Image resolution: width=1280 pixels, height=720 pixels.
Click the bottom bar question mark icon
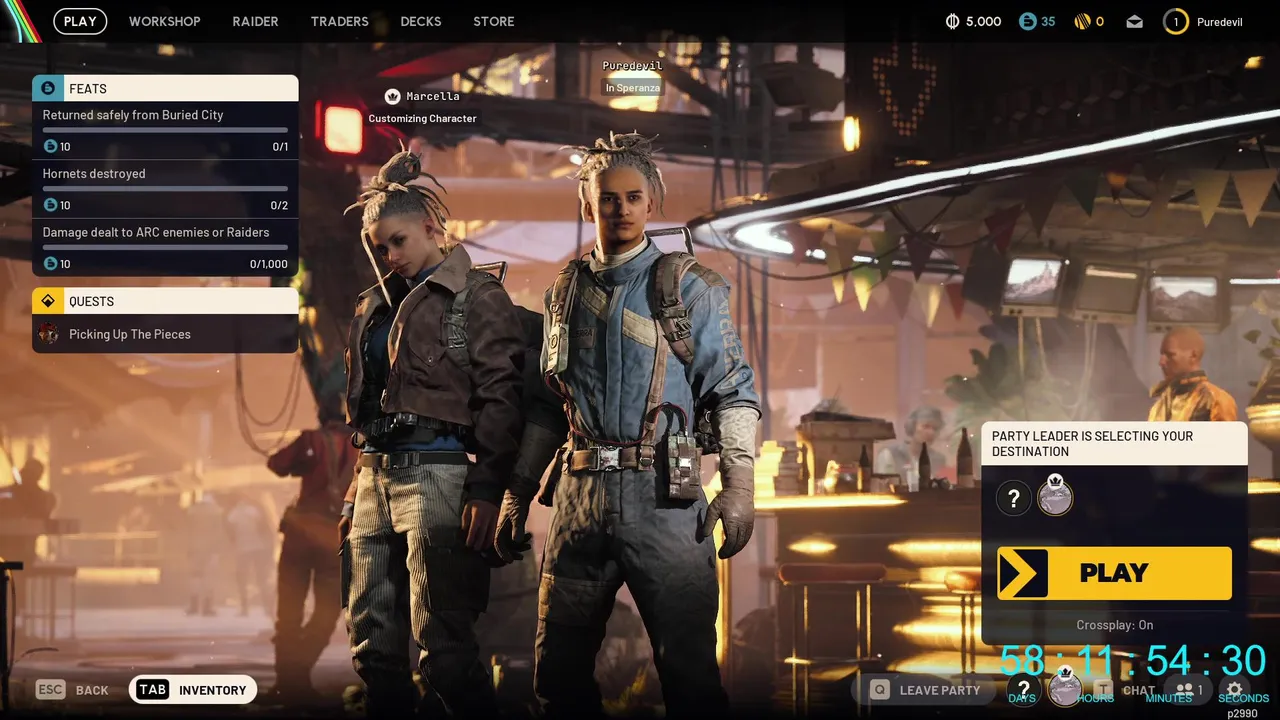click(x=1023, y=689)
